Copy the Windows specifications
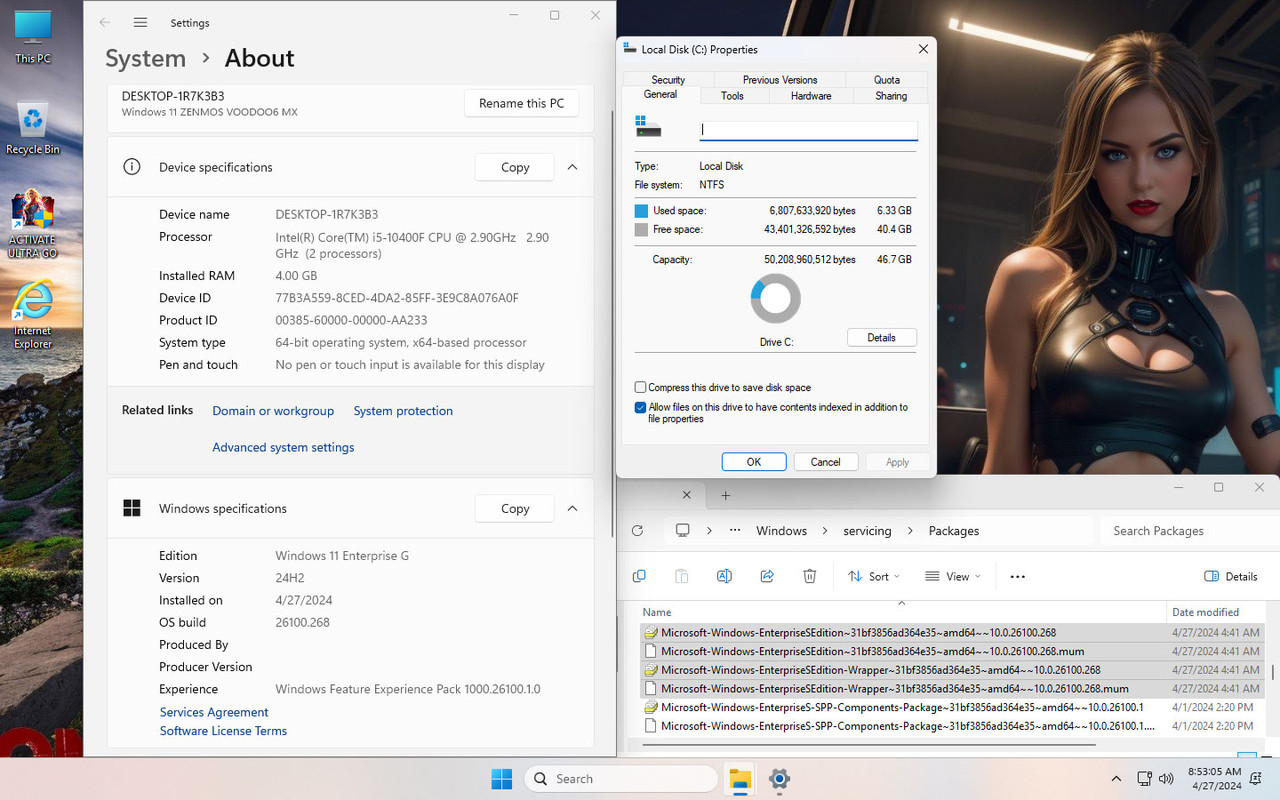Image resolution: width=1280 pixels, height=800 pixels. click(x=515, y=508)
